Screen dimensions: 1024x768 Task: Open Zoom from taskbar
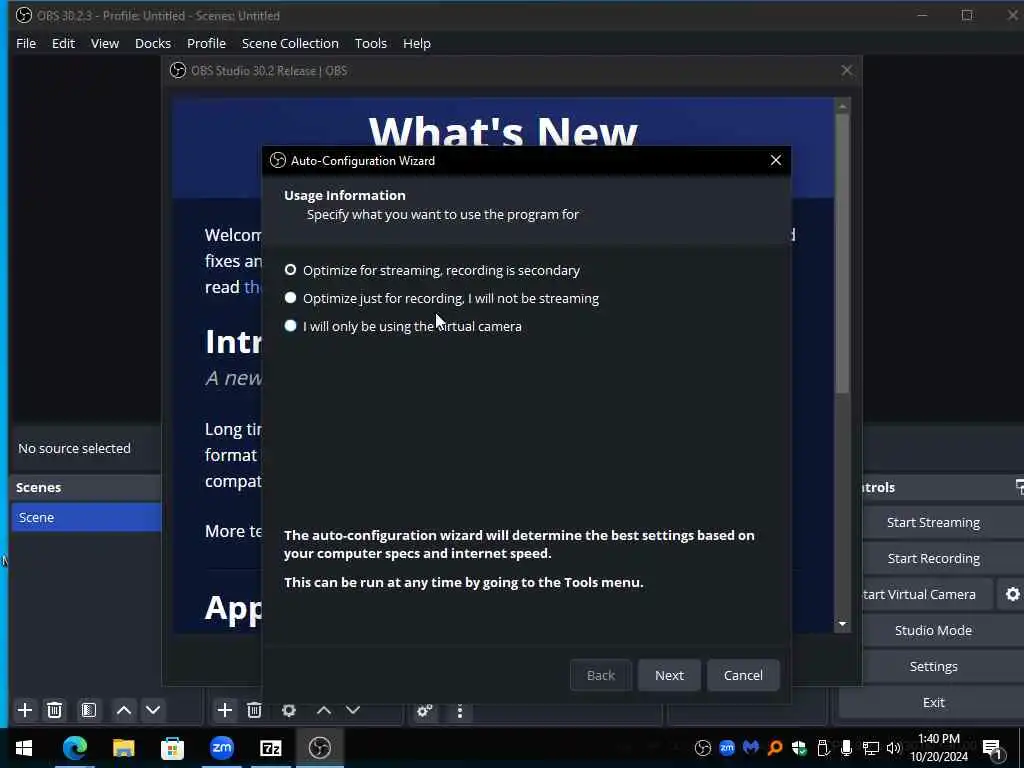tap(221, 748)
